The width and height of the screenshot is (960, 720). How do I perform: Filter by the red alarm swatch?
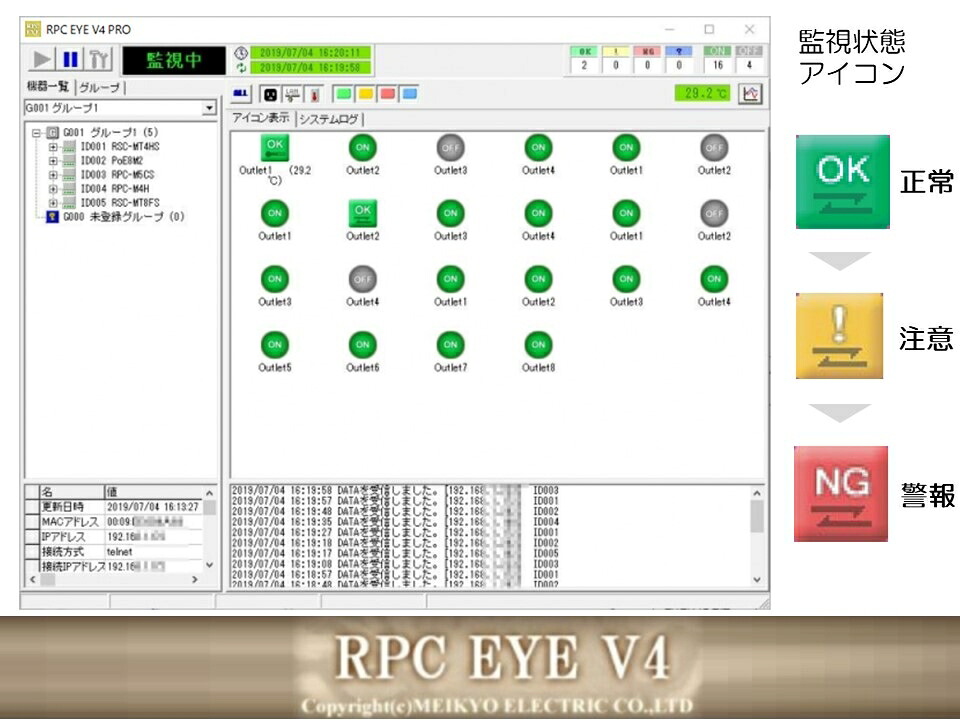(387, 94)
